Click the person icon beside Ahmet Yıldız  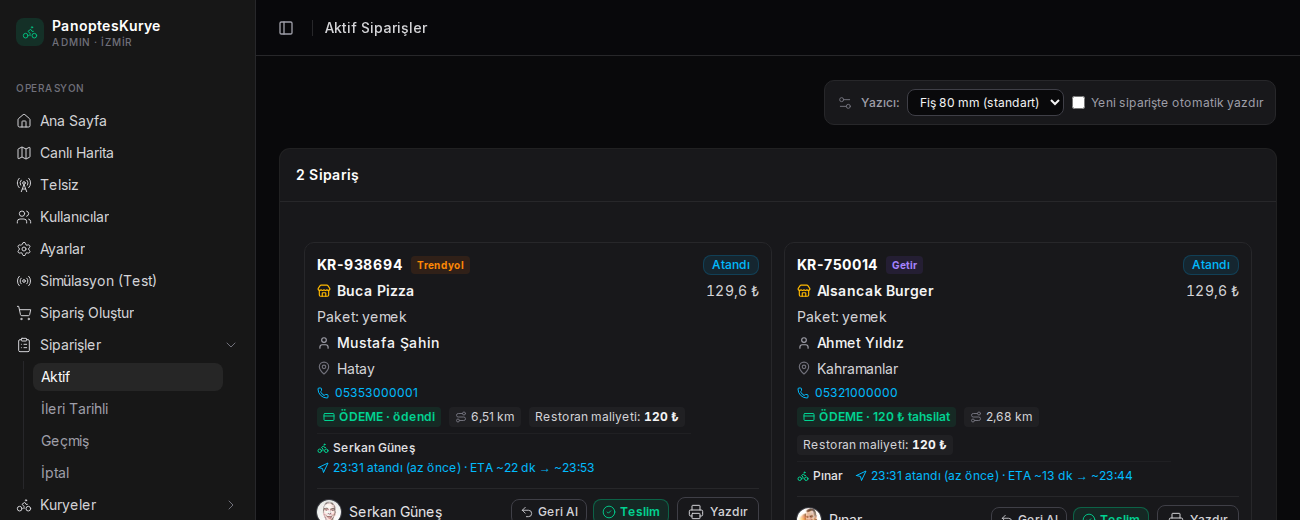pos(804,343)
